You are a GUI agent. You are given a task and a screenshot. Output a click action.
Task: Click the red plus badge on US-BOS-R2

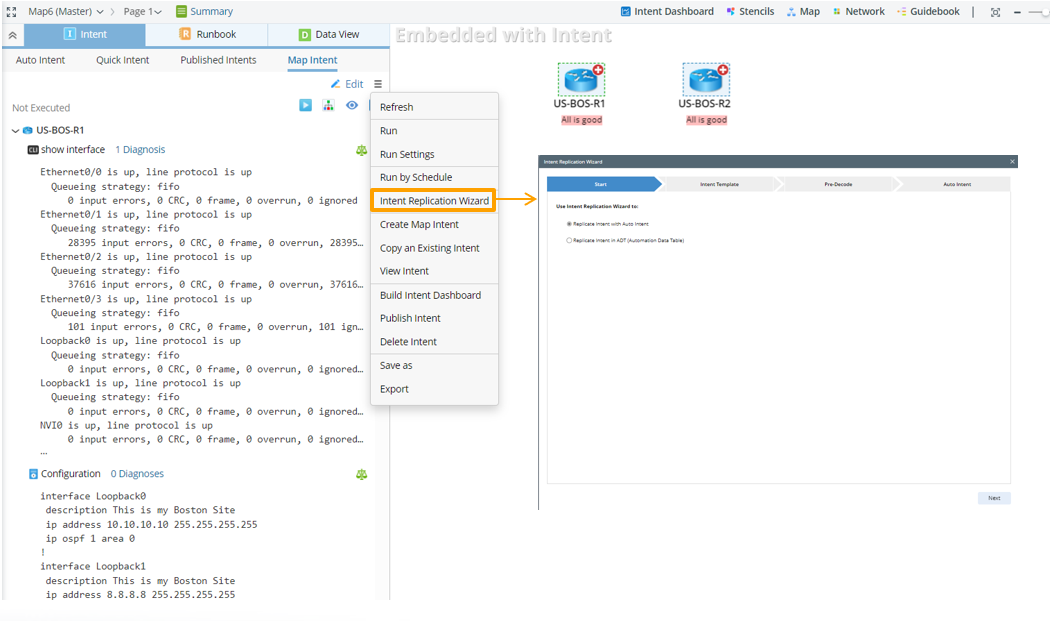723,69
